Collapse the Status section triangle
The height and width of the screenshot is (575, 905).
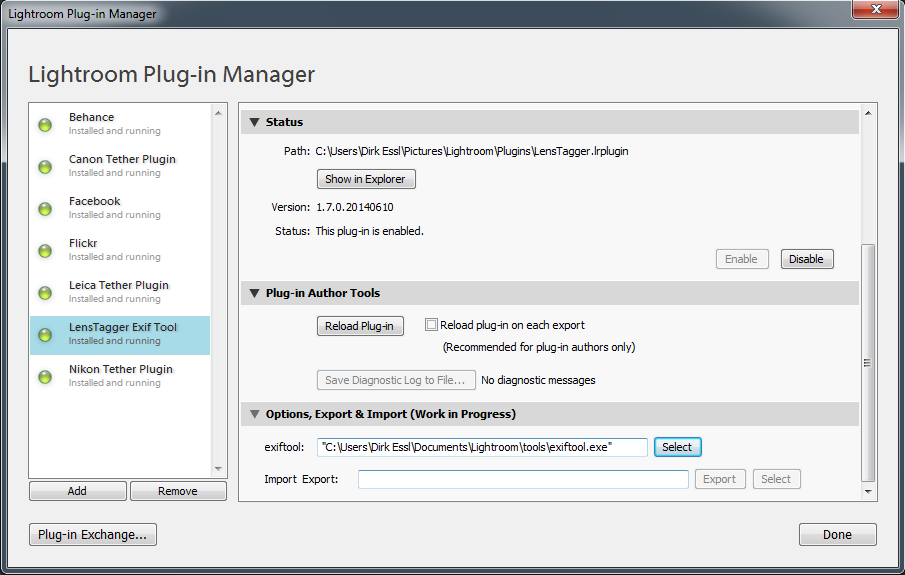[254, 122]
